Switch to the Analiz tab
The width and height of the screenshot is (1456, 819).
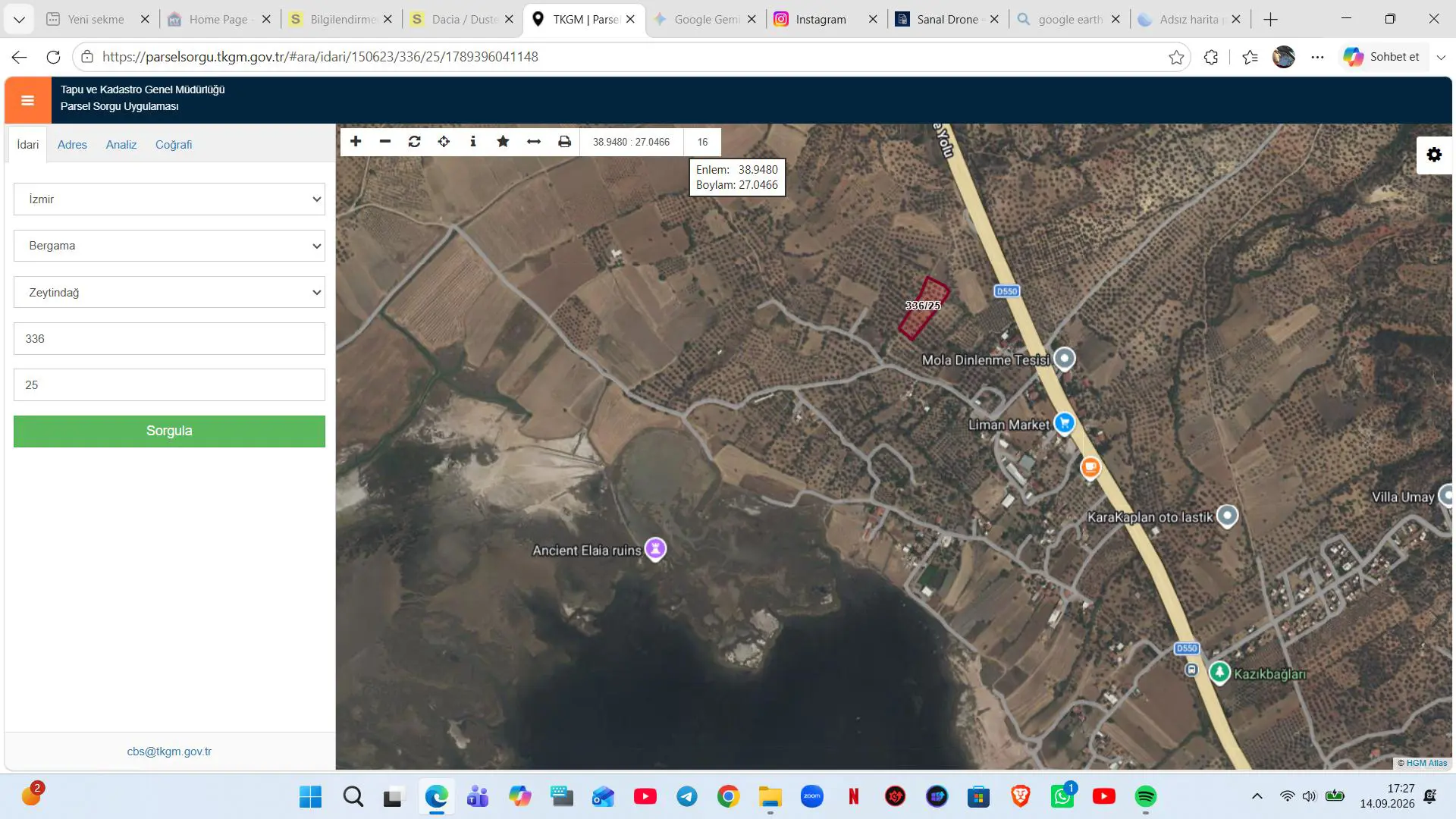(121, 145)
